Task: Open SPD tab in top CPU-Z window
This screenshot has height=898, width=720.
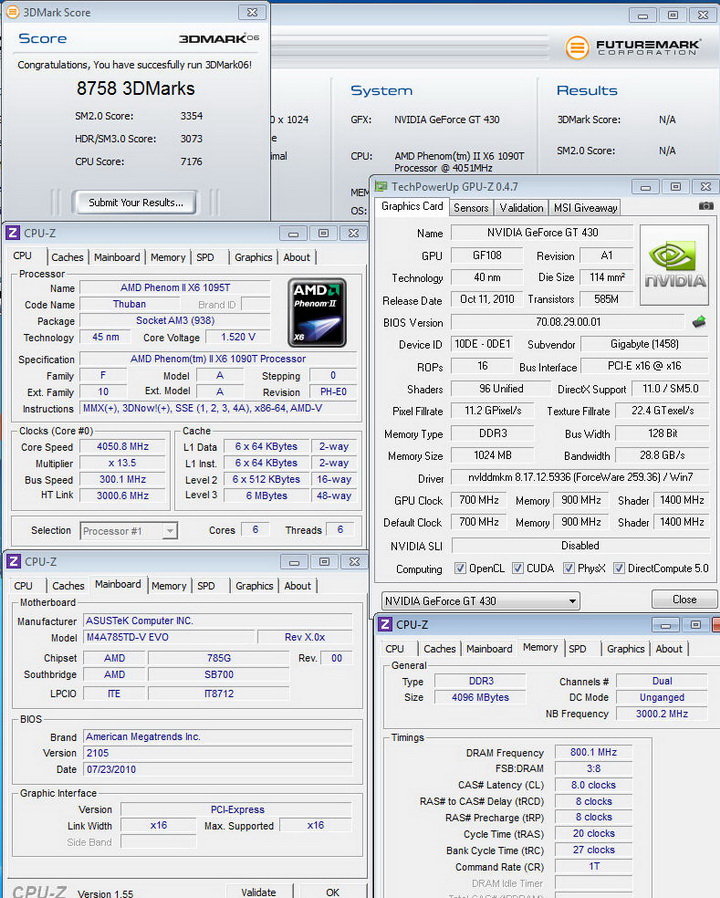Action: click(205, 257)
